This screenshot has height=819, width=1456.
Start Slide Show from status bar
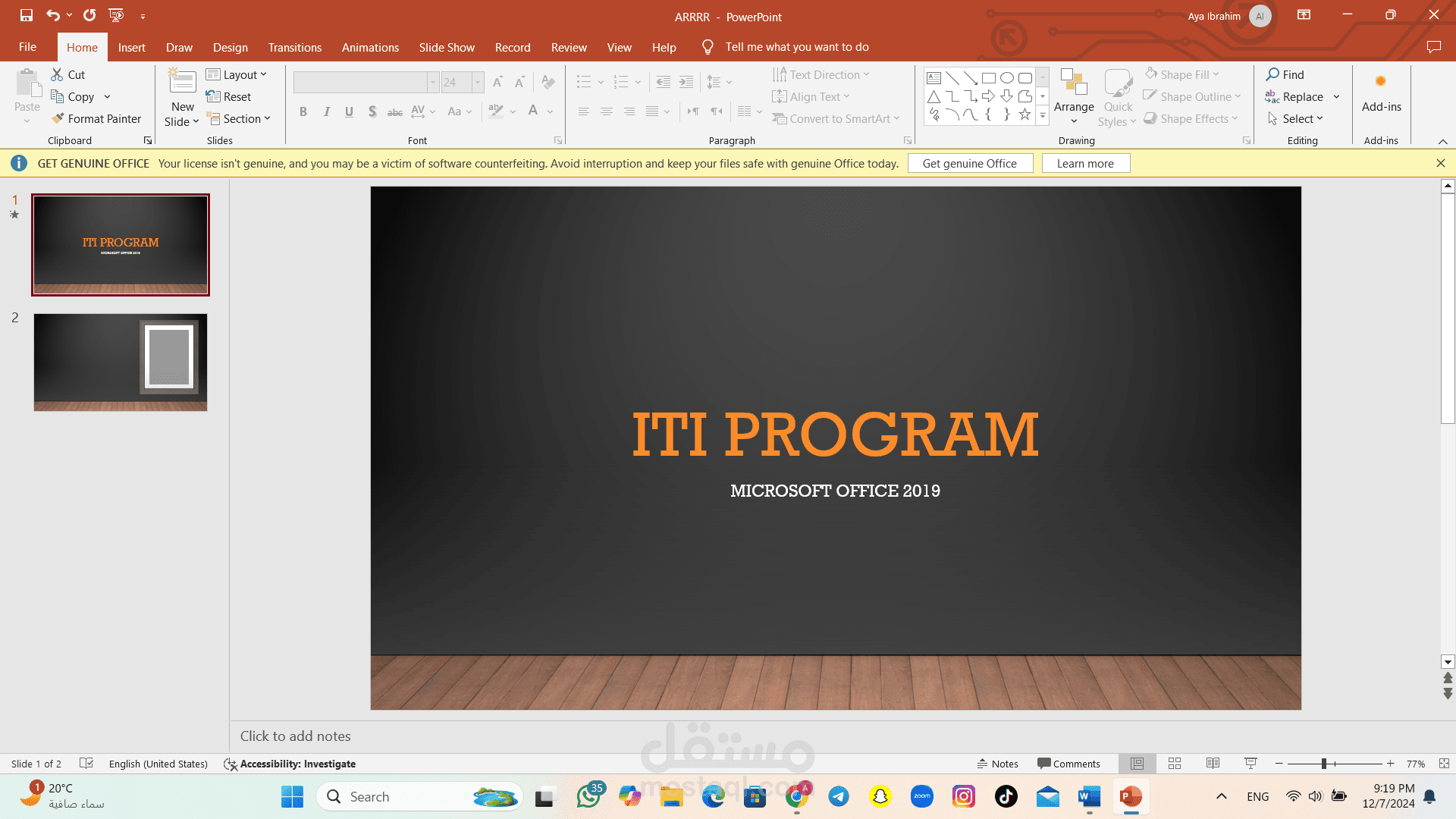1250,764
